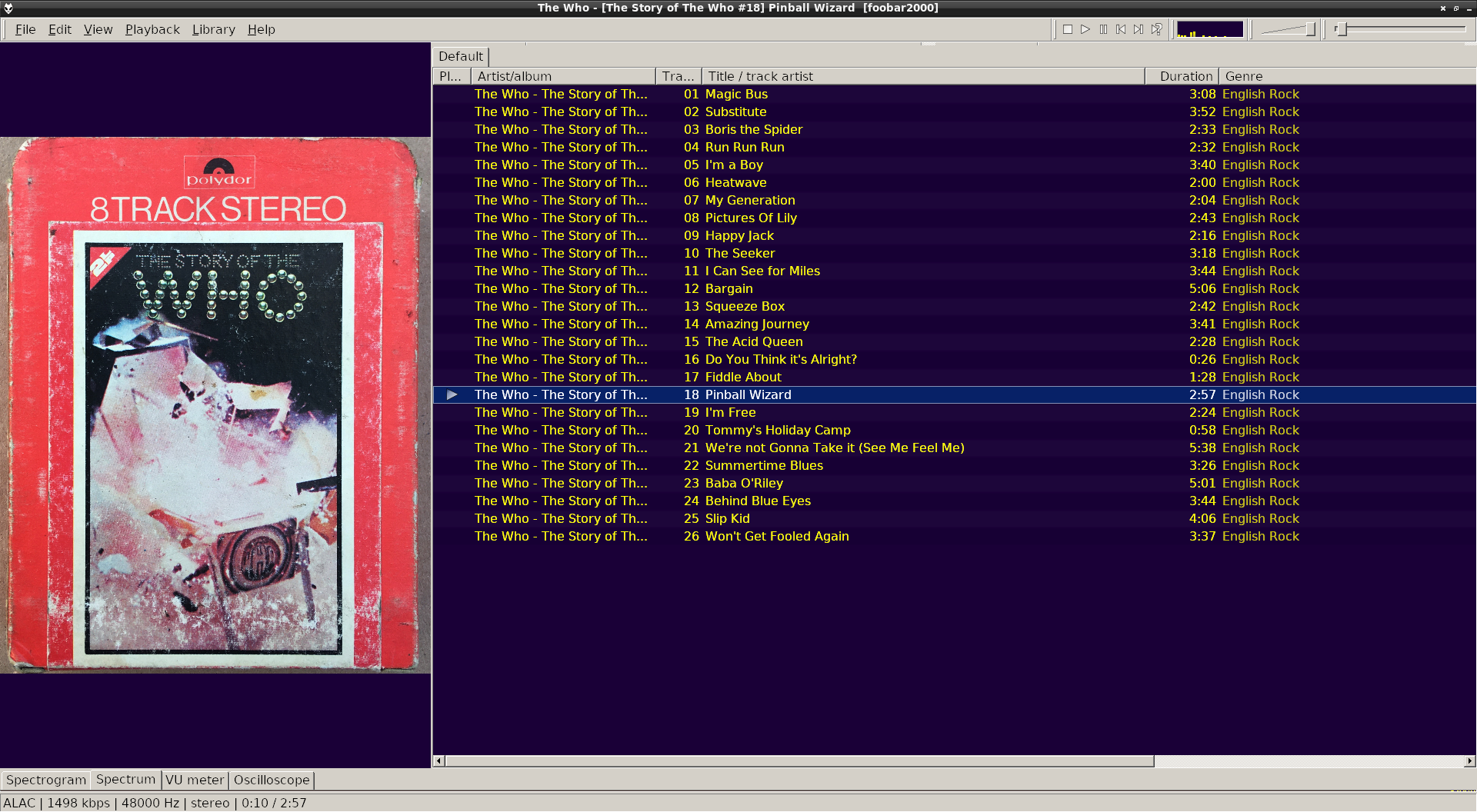
Task: Select the track Squeeze Box
Action: coord(954,306)
